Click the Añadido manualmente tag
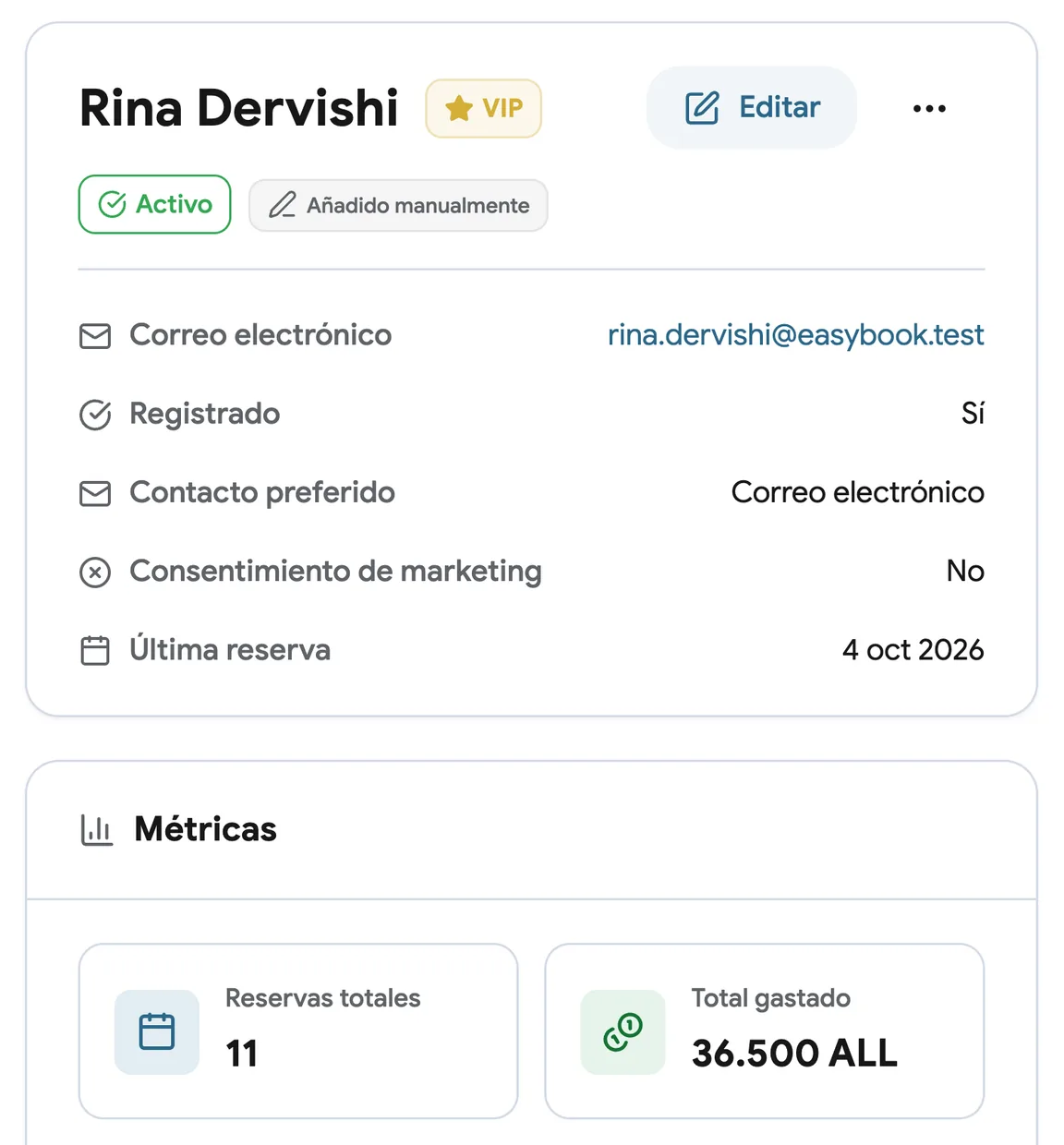Image resolution: width=1064 pixels, height=1145 pixels. 398,205
